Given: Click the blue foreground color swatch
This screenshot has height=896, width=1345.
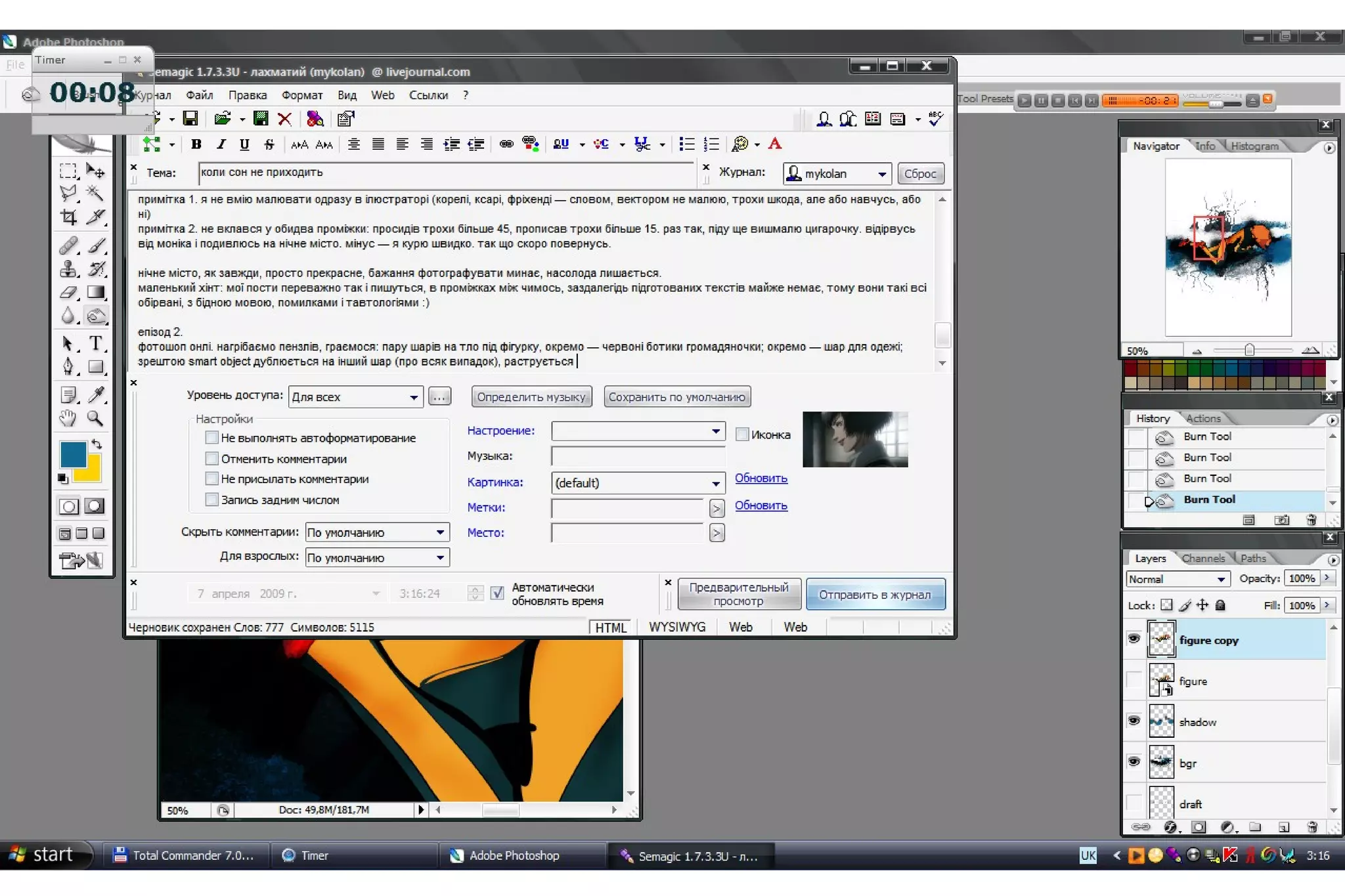Looking at the screenshot, I should tap(73, 453).
